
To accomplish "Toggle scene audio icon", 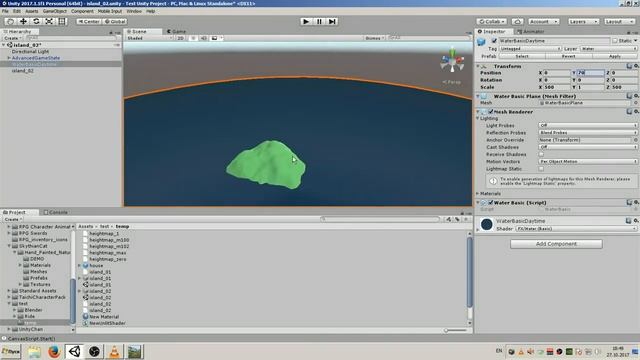I will (x=203, y=38).
